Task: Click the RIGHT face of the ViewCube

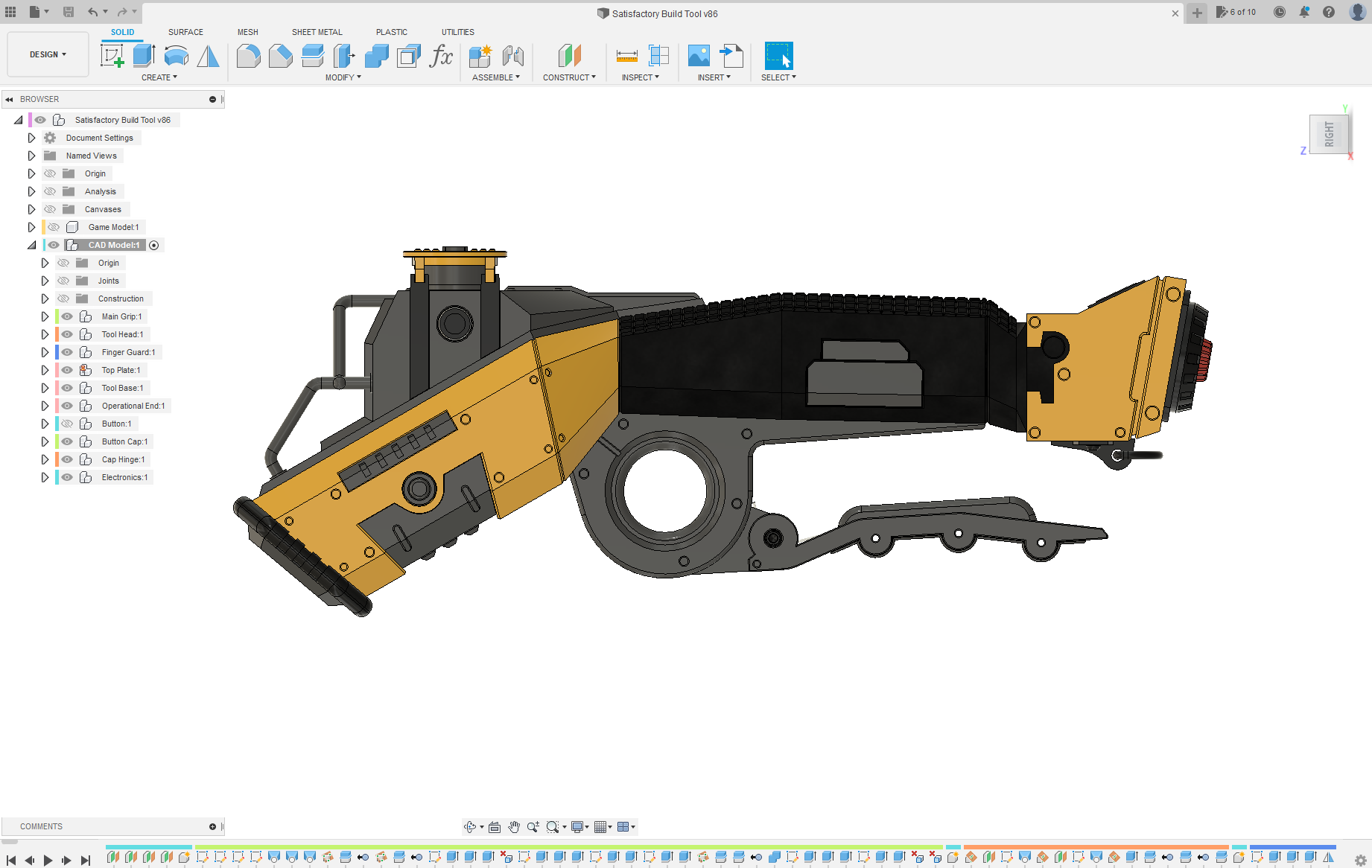Action: 1329,135
